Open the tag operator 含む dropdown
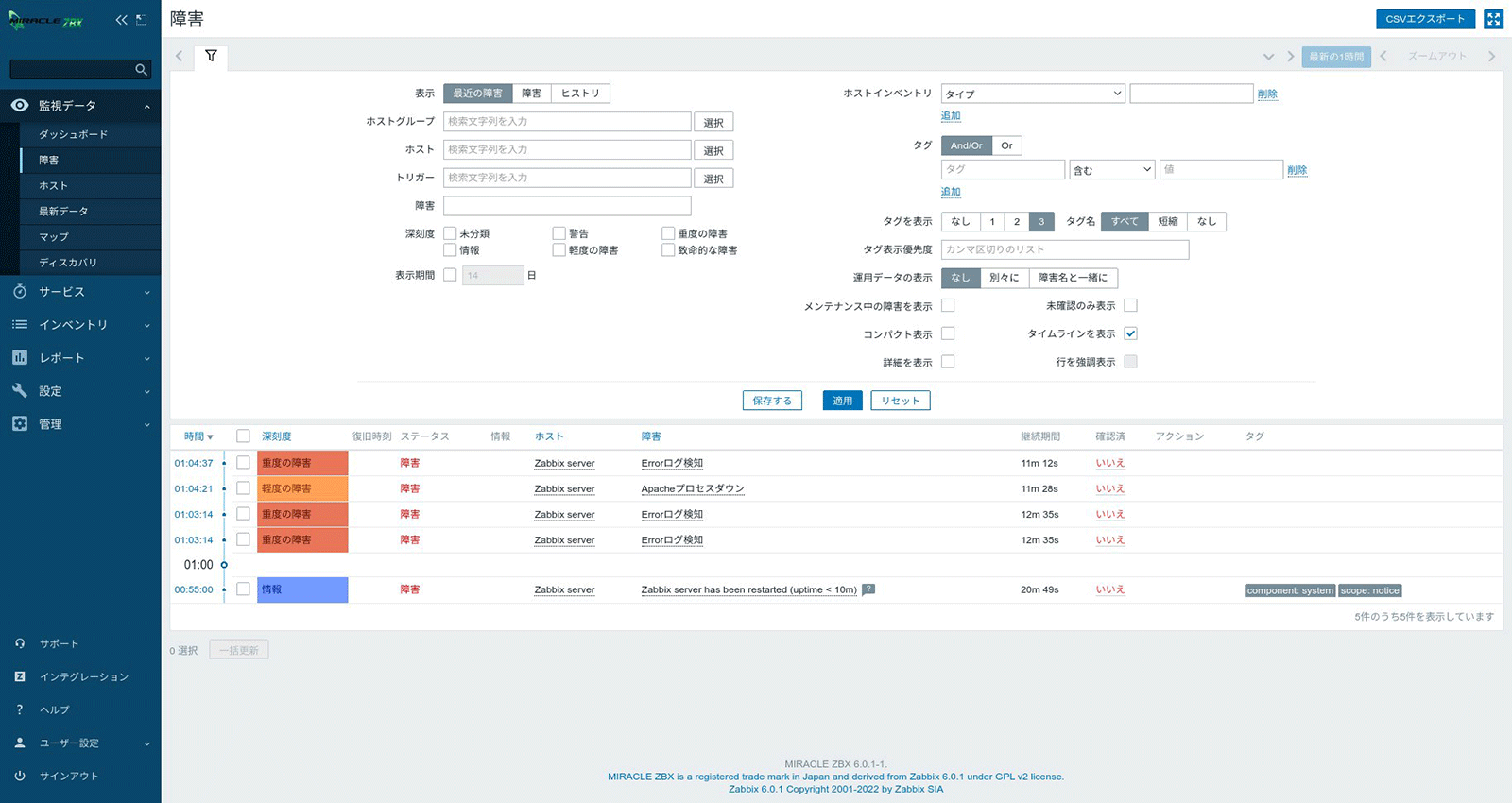 1111,170
